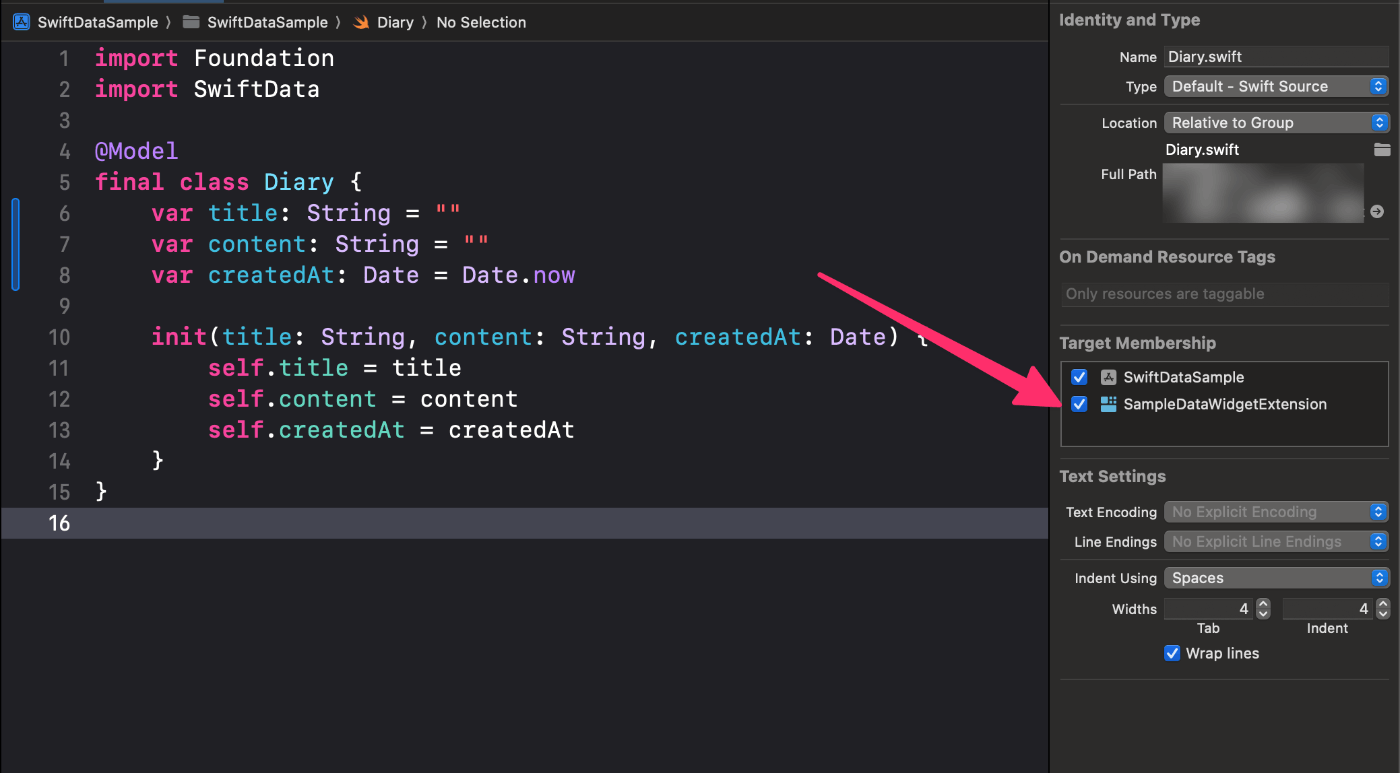Click the Diary class name on line 5
Viewport: 1400px width, 773px height.
point(299,182)
